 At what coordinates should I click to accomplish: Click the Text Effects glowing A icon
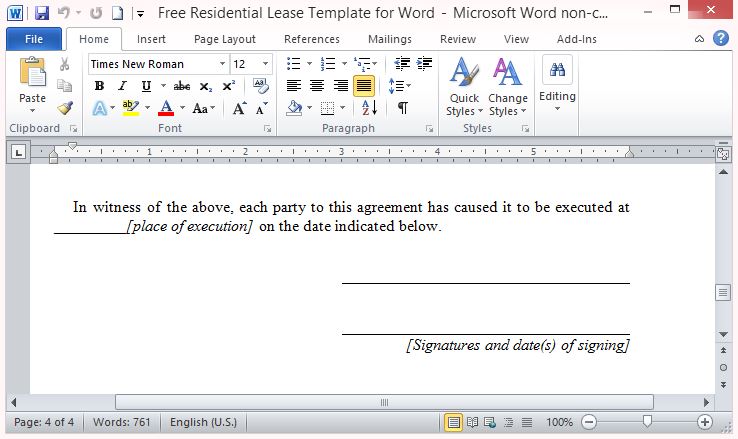tap(99, 108)
